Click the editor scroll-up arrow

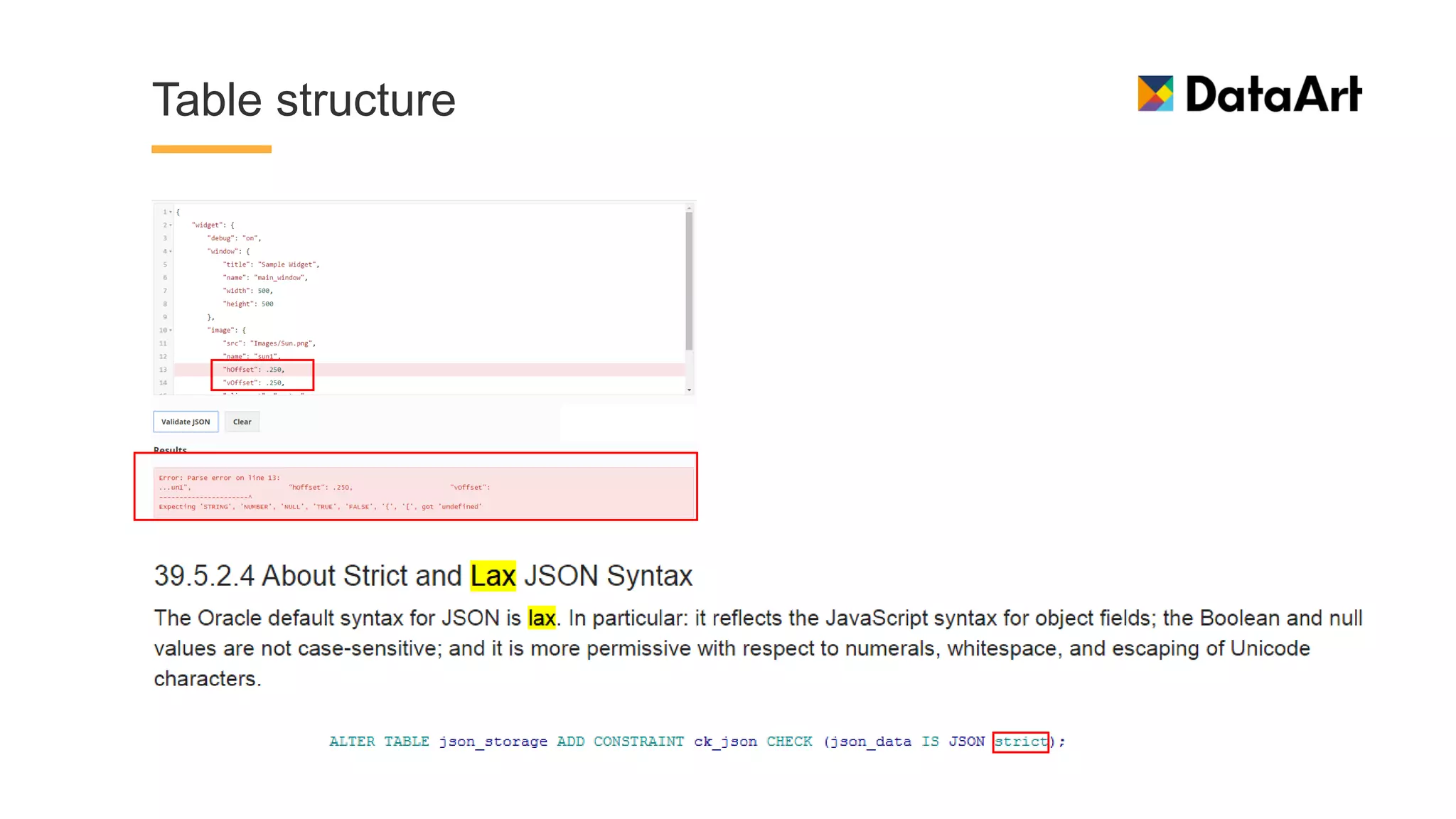tap(689, 208)
